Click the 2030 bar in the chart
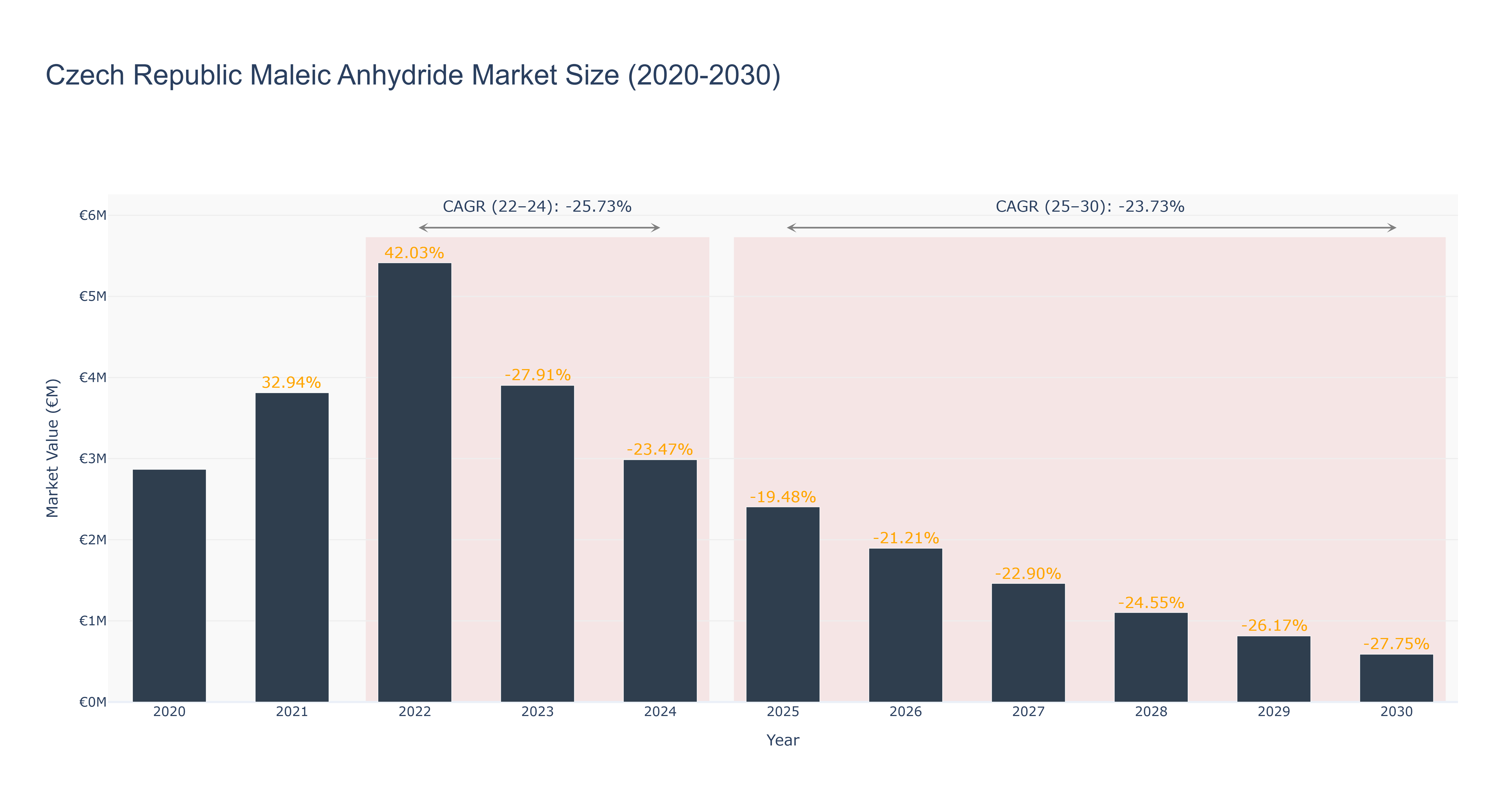The image size is (1512, 810). 1396,678
